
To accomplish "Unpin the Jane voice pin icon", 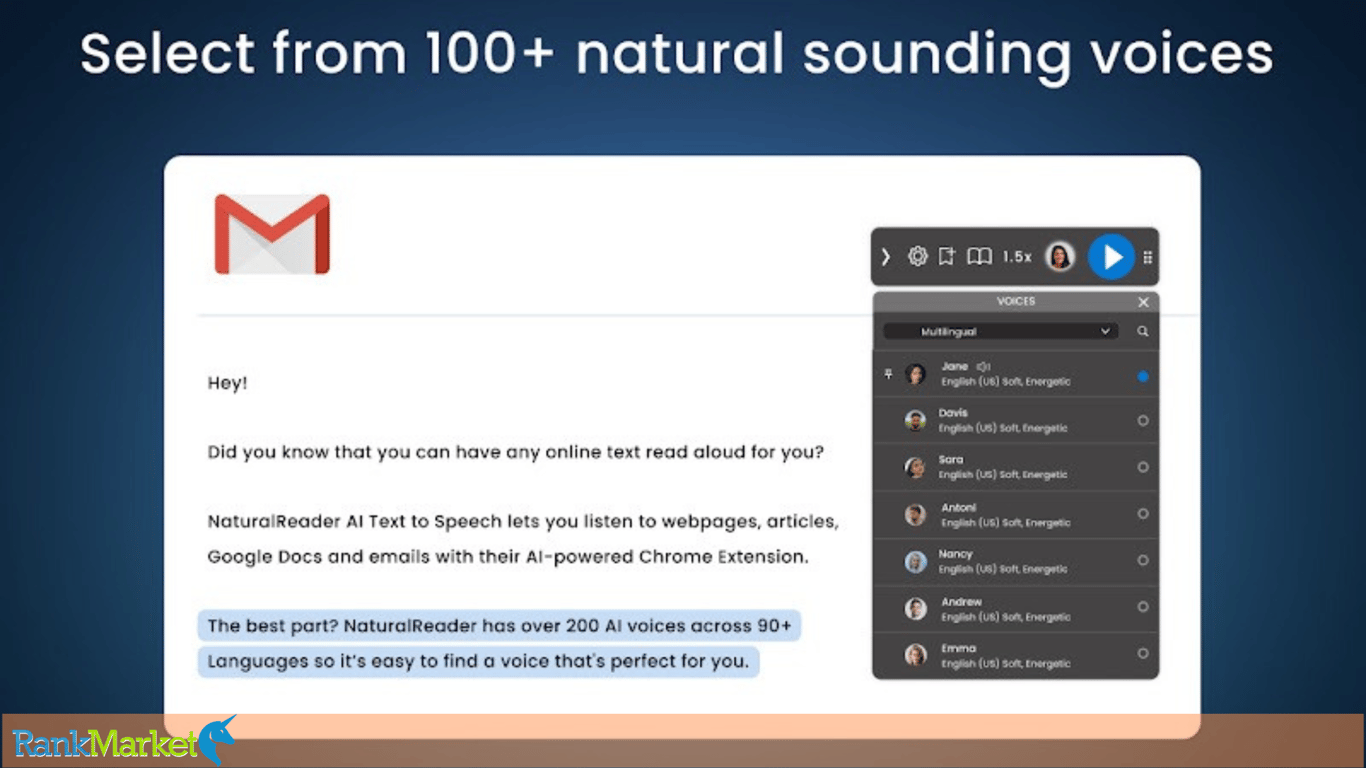I will coord(888,374).
